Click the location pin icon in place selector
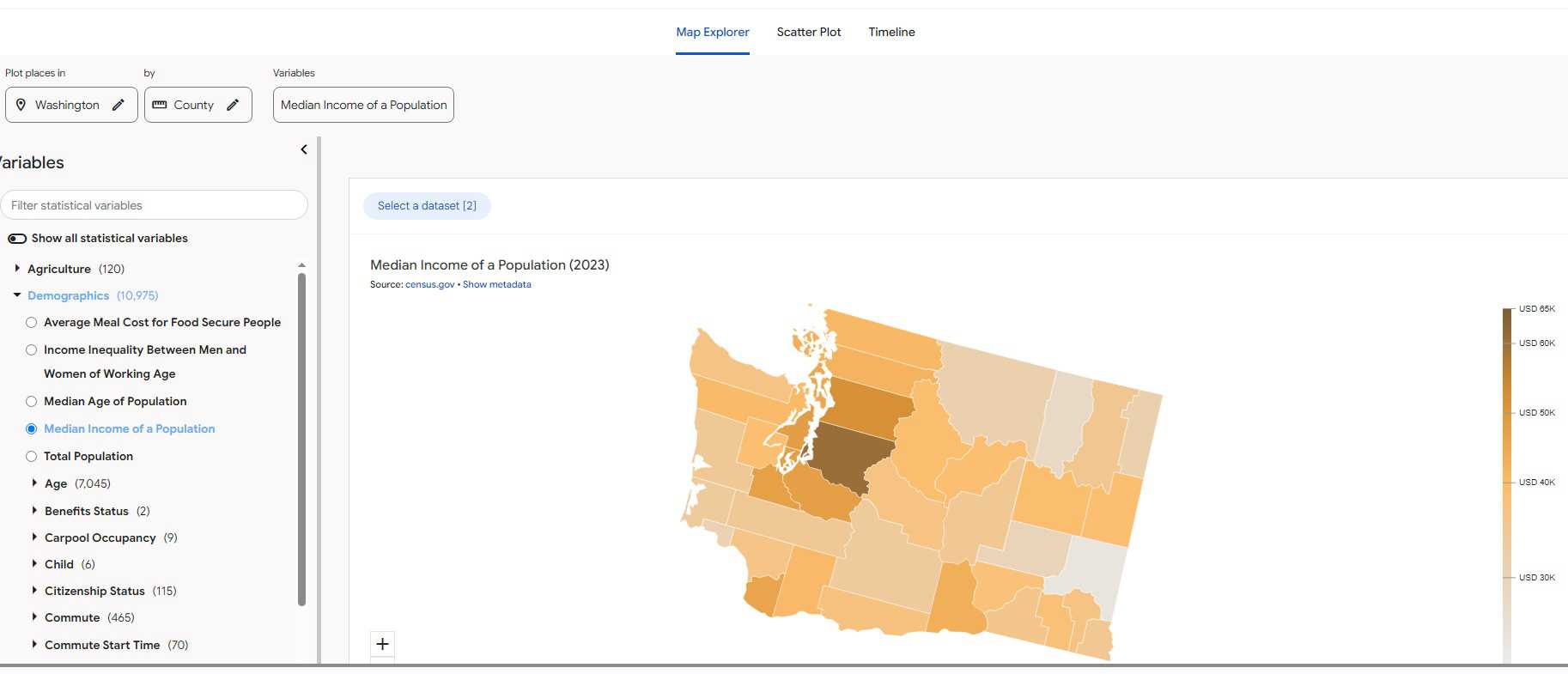Viewport: 1568px width, 674px height. 21,105
